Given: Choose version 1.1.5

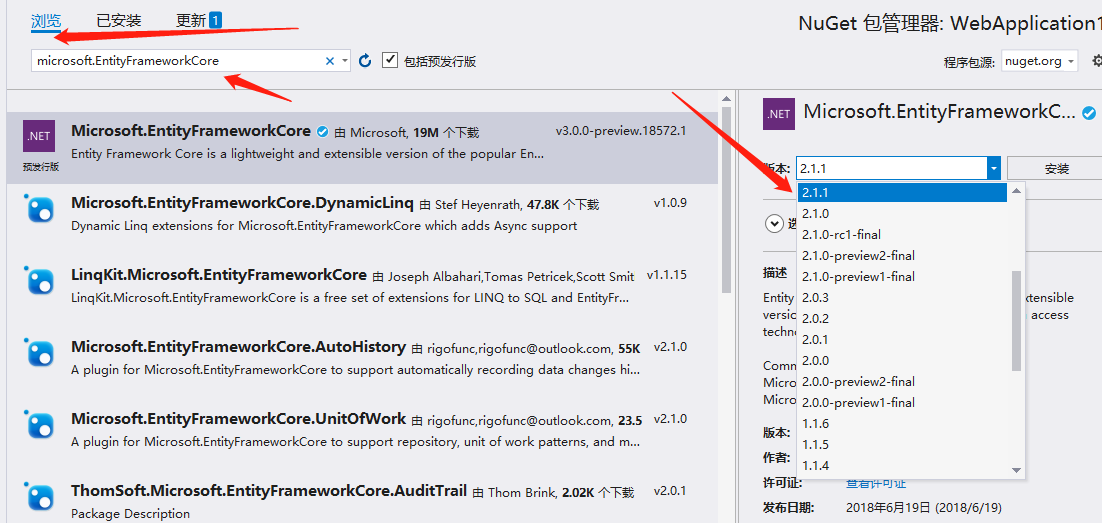Looking at the screenshot, I should pos(903,445).
